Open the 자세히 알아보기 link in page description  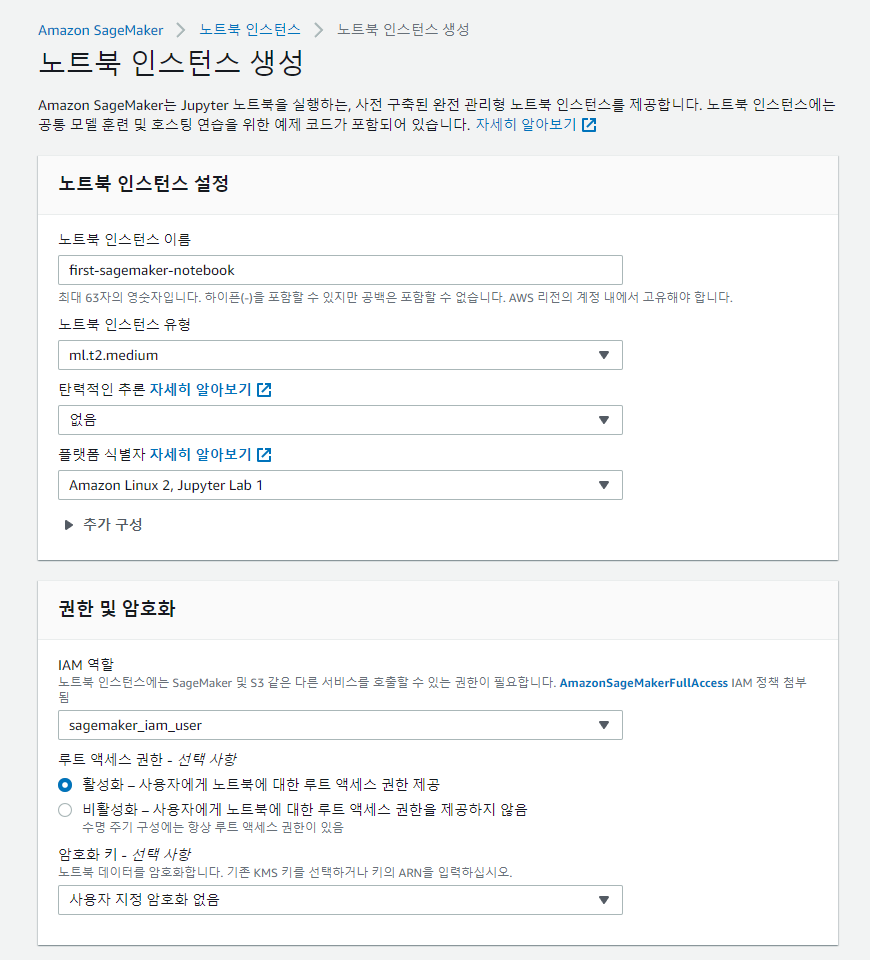(526, 124)
